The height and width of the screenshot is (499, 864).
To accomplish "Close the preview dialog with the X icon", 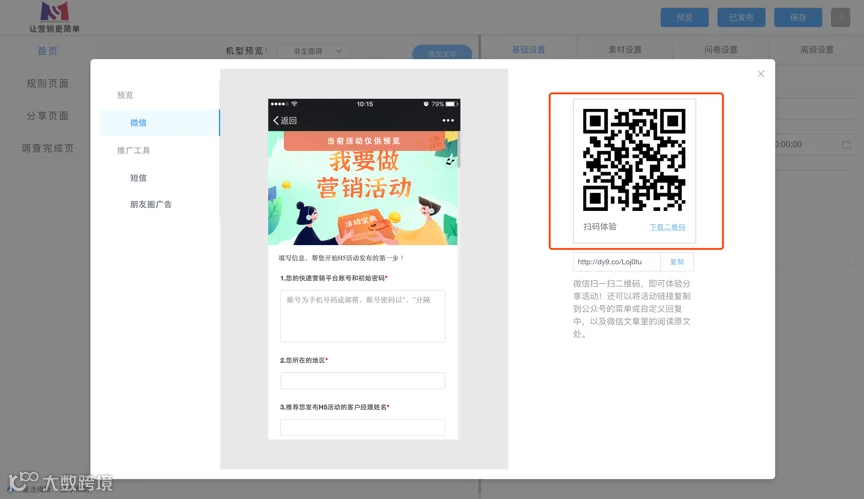I will coord(760,74).
